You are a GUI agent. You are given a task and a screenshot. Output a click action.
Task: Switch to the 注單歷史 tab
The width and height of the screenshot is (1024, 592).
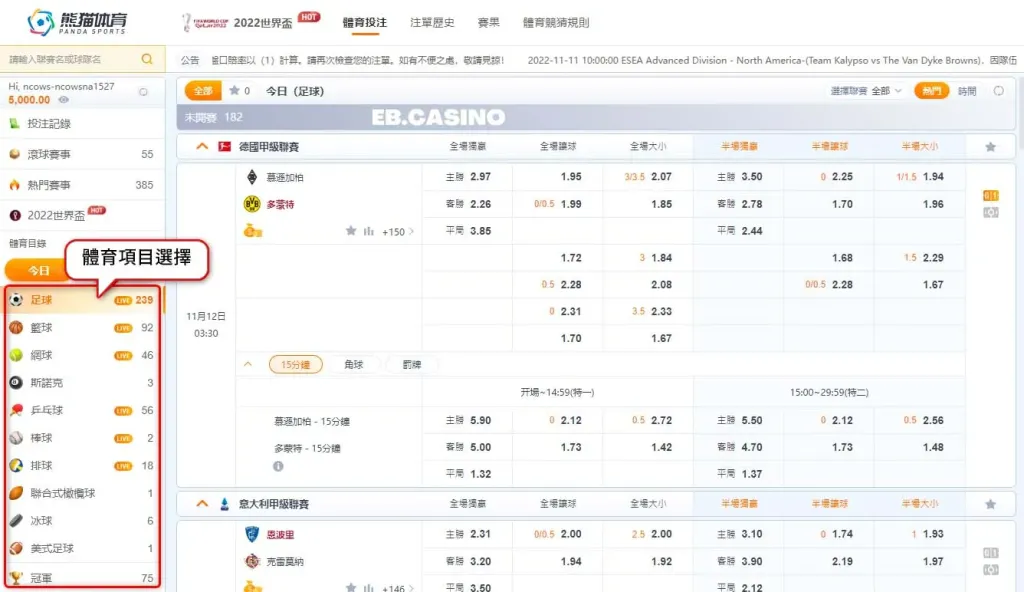(432, 22)
